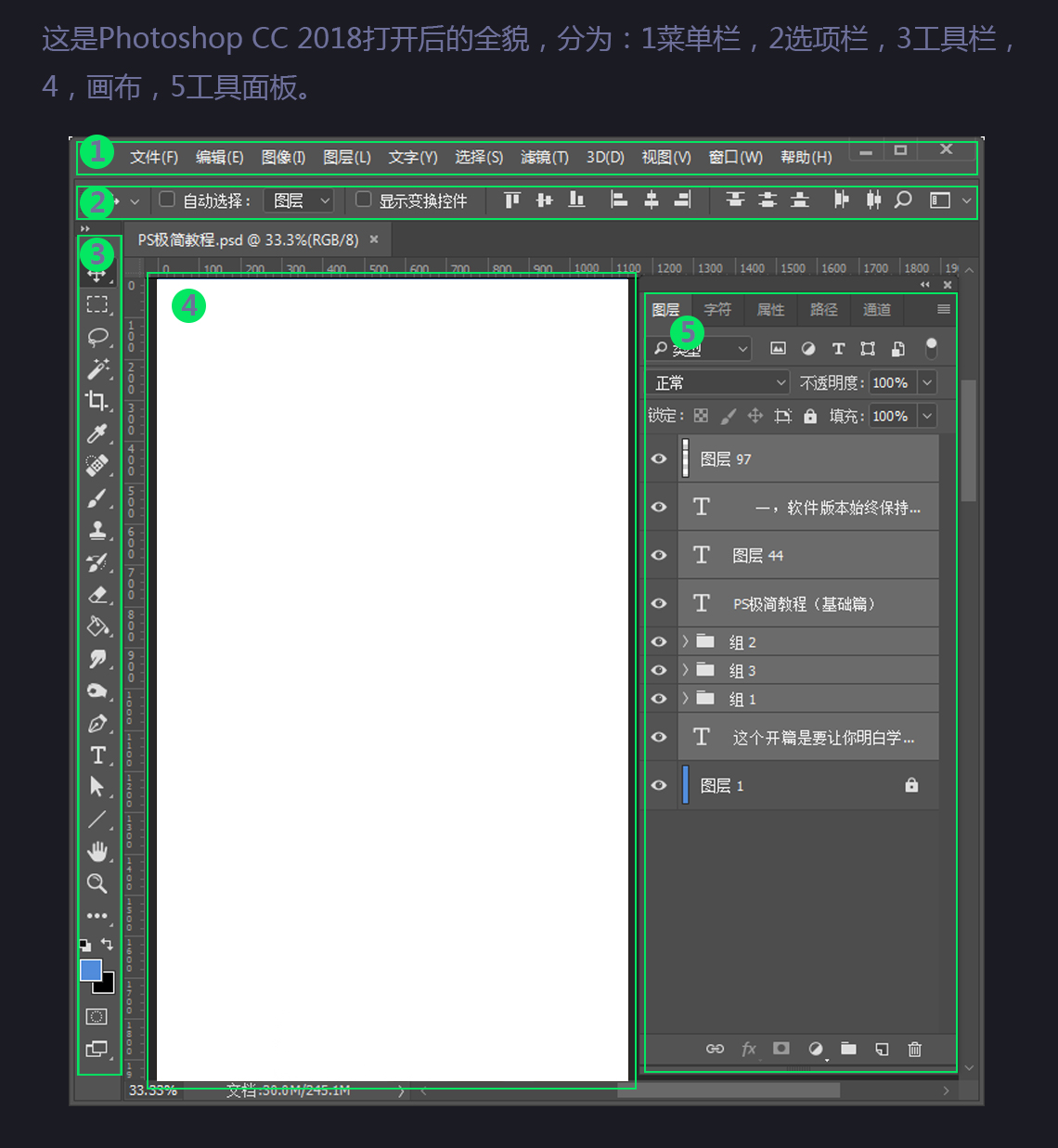
Task: Select the Clone Stamp tool
Action: pos(97,530)
